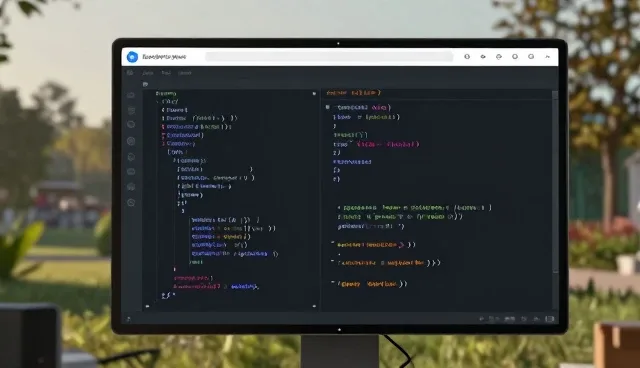Click the blue circular app logo
This screenshot has width=640, height=368.
pyautogui.click(x=132, y=57)
